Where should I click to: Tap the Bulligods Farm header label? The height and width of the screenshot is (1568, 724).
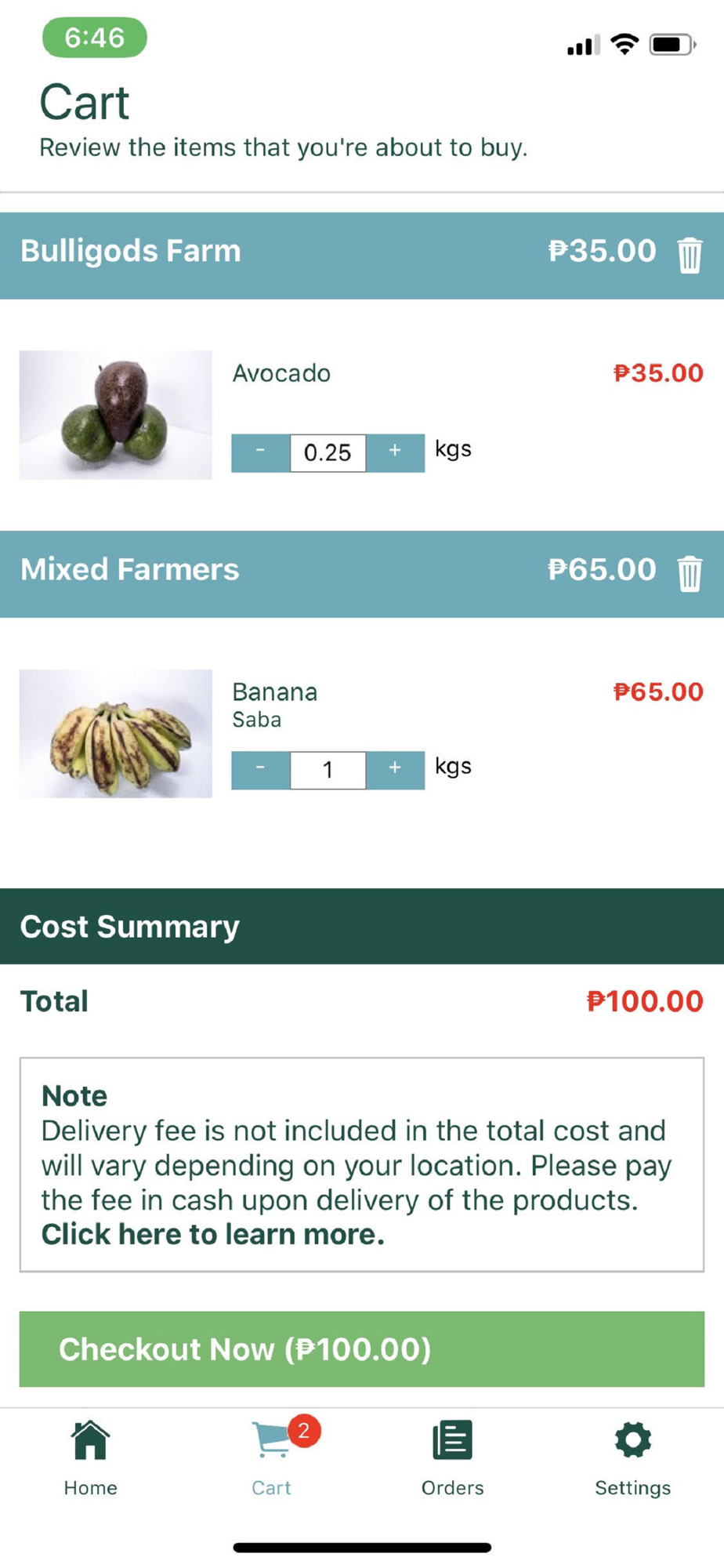(x=131, y=251)
